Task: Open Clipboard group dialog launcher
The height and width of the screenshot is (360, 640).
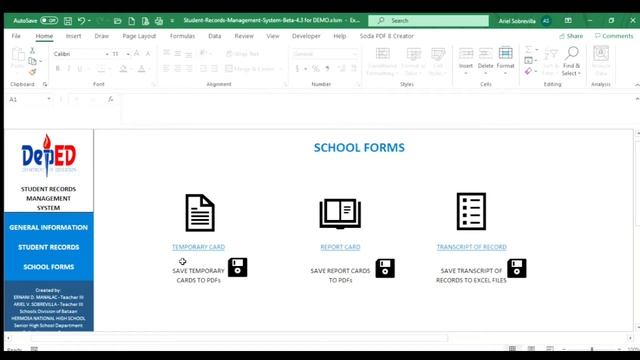Action: (x=45, y=84)
